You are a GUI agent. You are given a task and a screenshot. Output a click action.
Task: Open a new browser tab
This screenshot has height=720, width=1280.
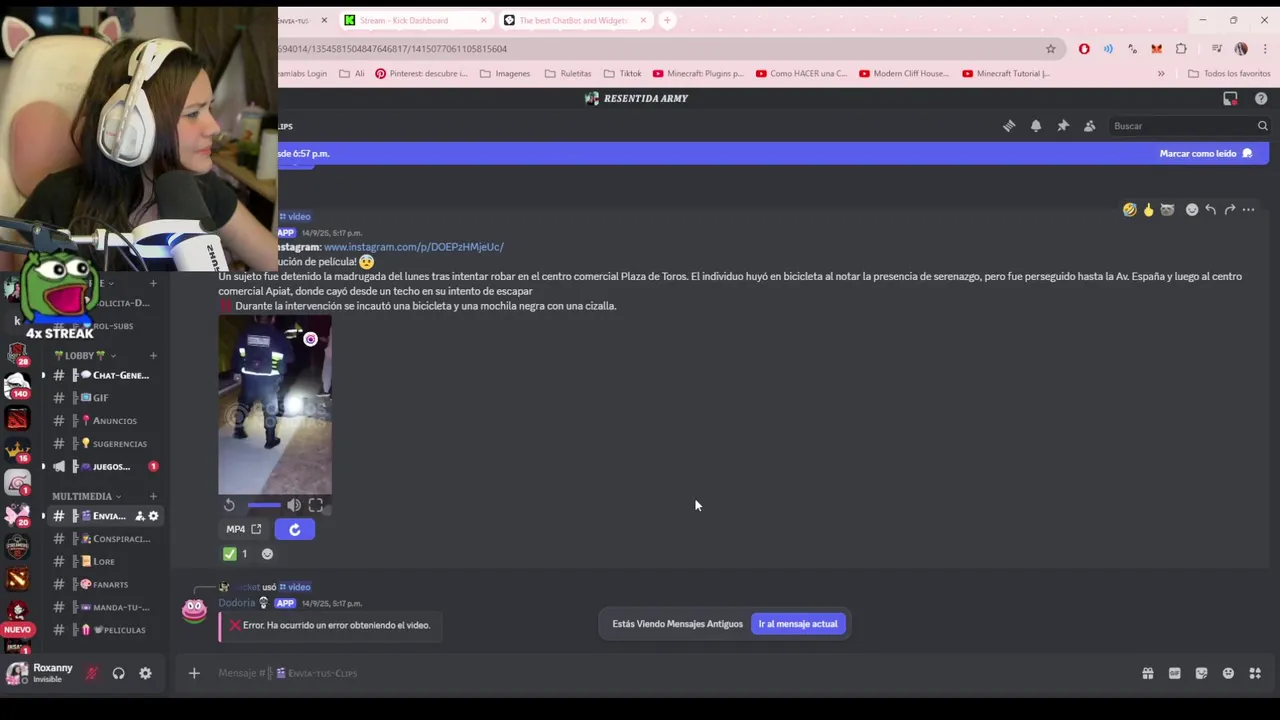click(x=667, y=20)
